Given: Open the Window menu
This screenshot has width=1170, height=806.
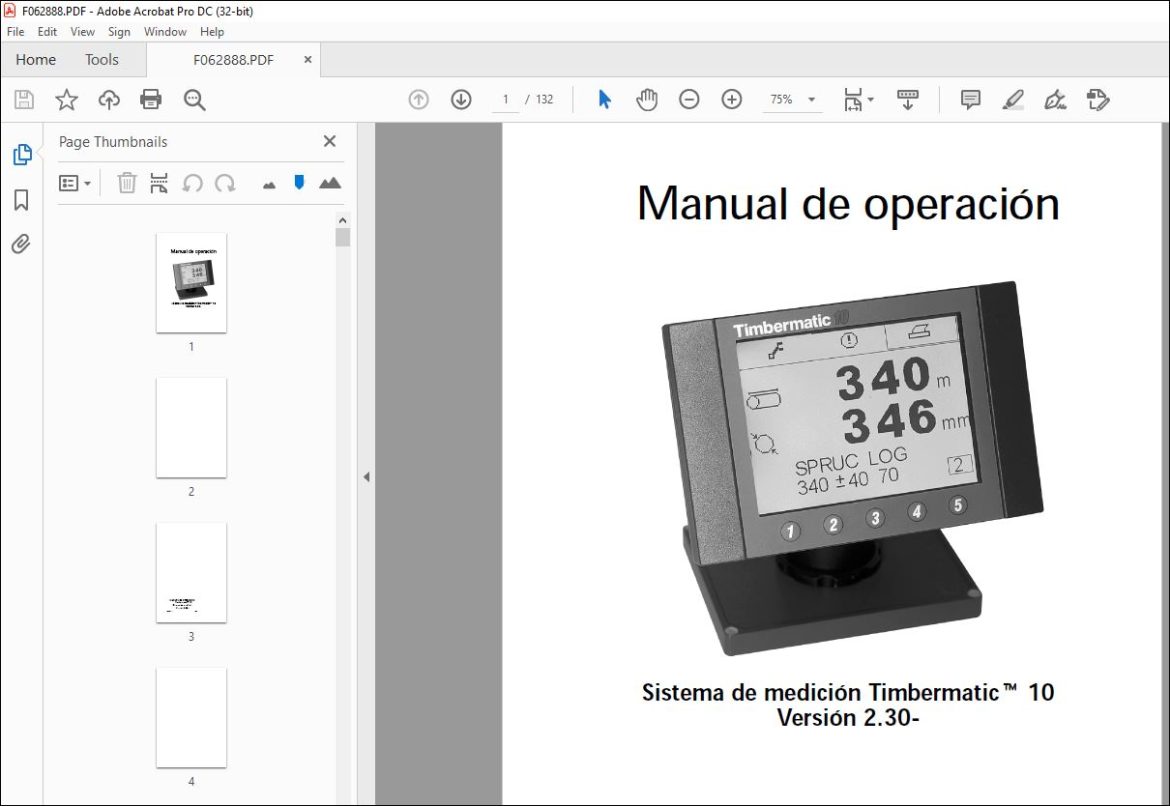Looking at the screenshot, I should (x=165, y=31).
